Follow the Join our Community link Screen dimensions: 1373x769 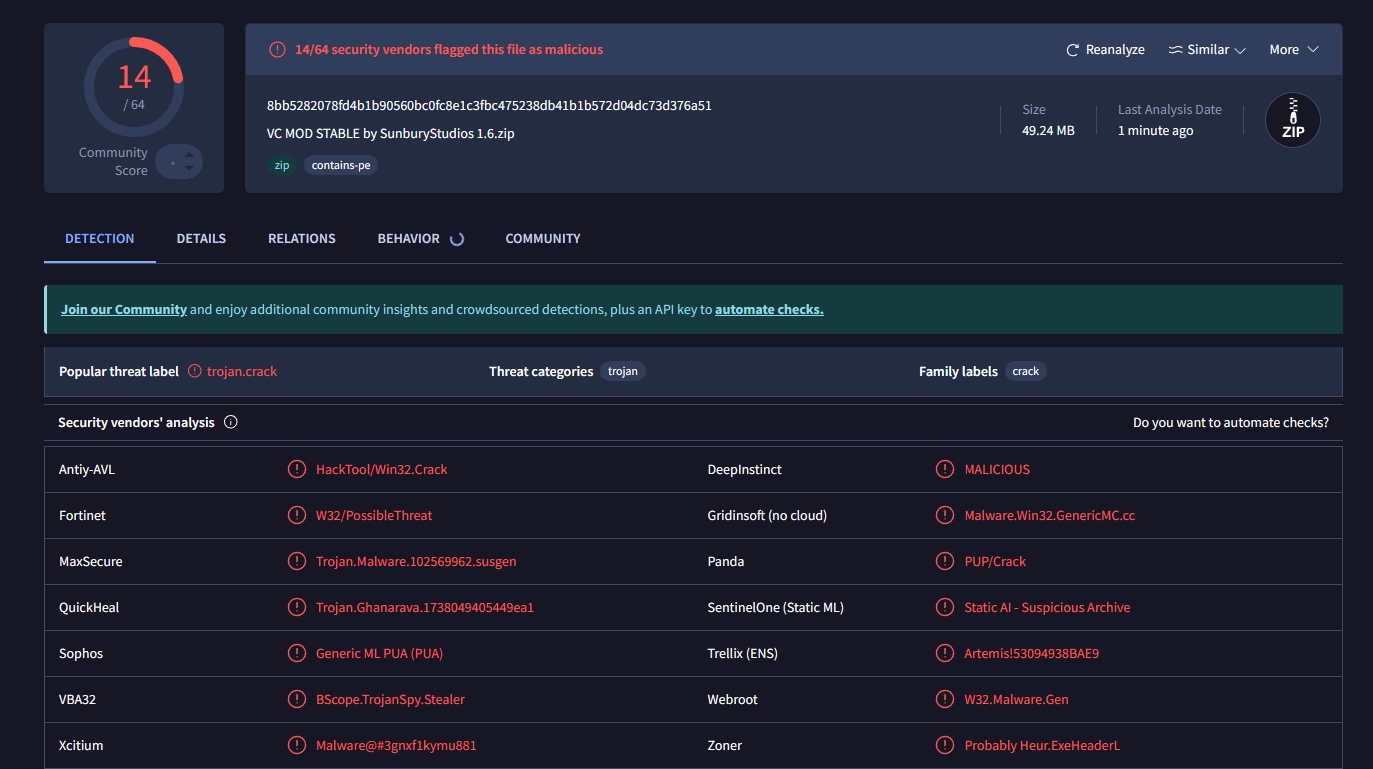click(x=124, y=310)
